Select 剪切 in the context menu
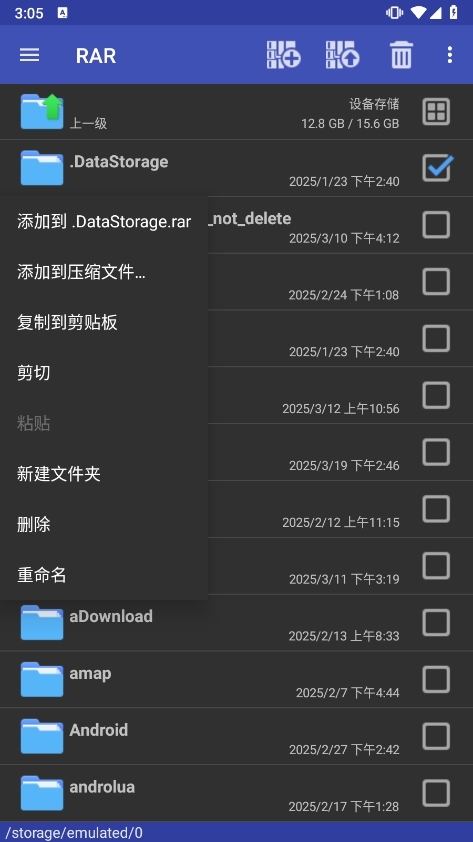The image size is (473, 842). 104,373
